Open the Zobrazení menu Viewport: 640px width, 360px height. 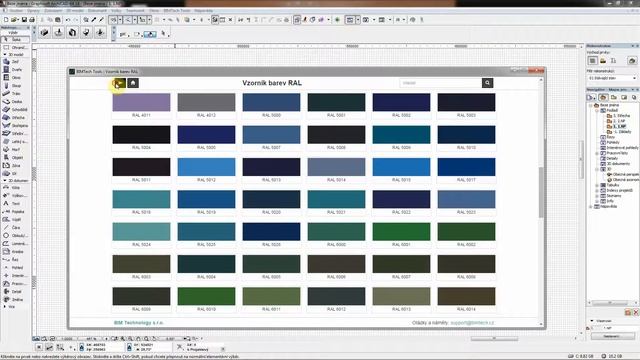[53, 11]
